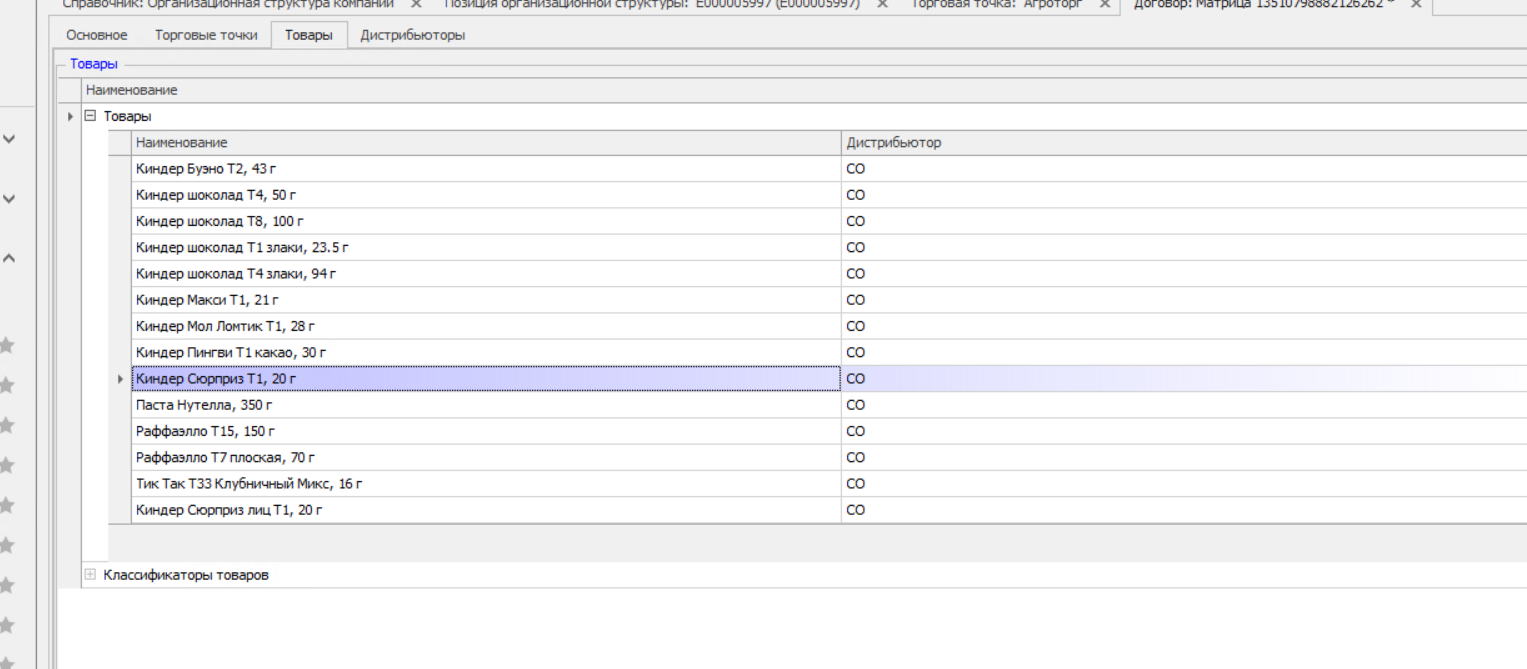The height and width of the screenshot is (669, 1527).
Task: Click row indicator arrow beside Киндер Сюрприз Т1
Action: 120,379
